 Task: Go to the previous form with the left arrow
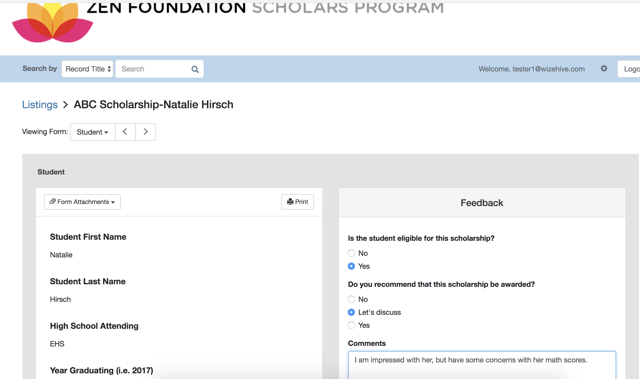[x=125, y=132]
